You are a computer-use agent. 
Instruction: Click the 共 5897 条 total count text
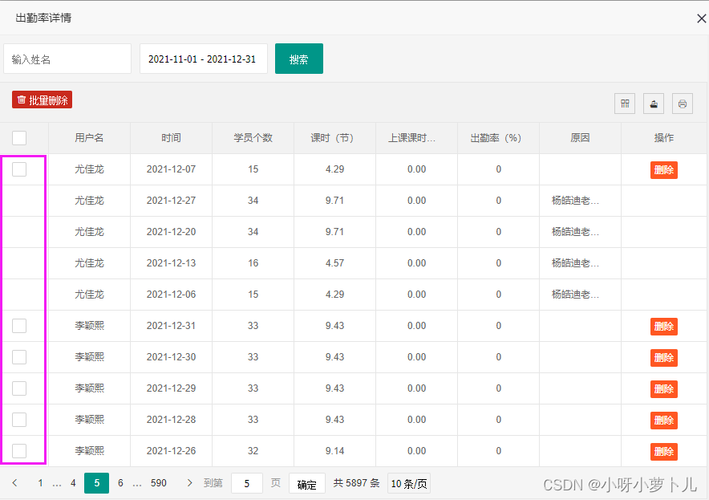356,483
